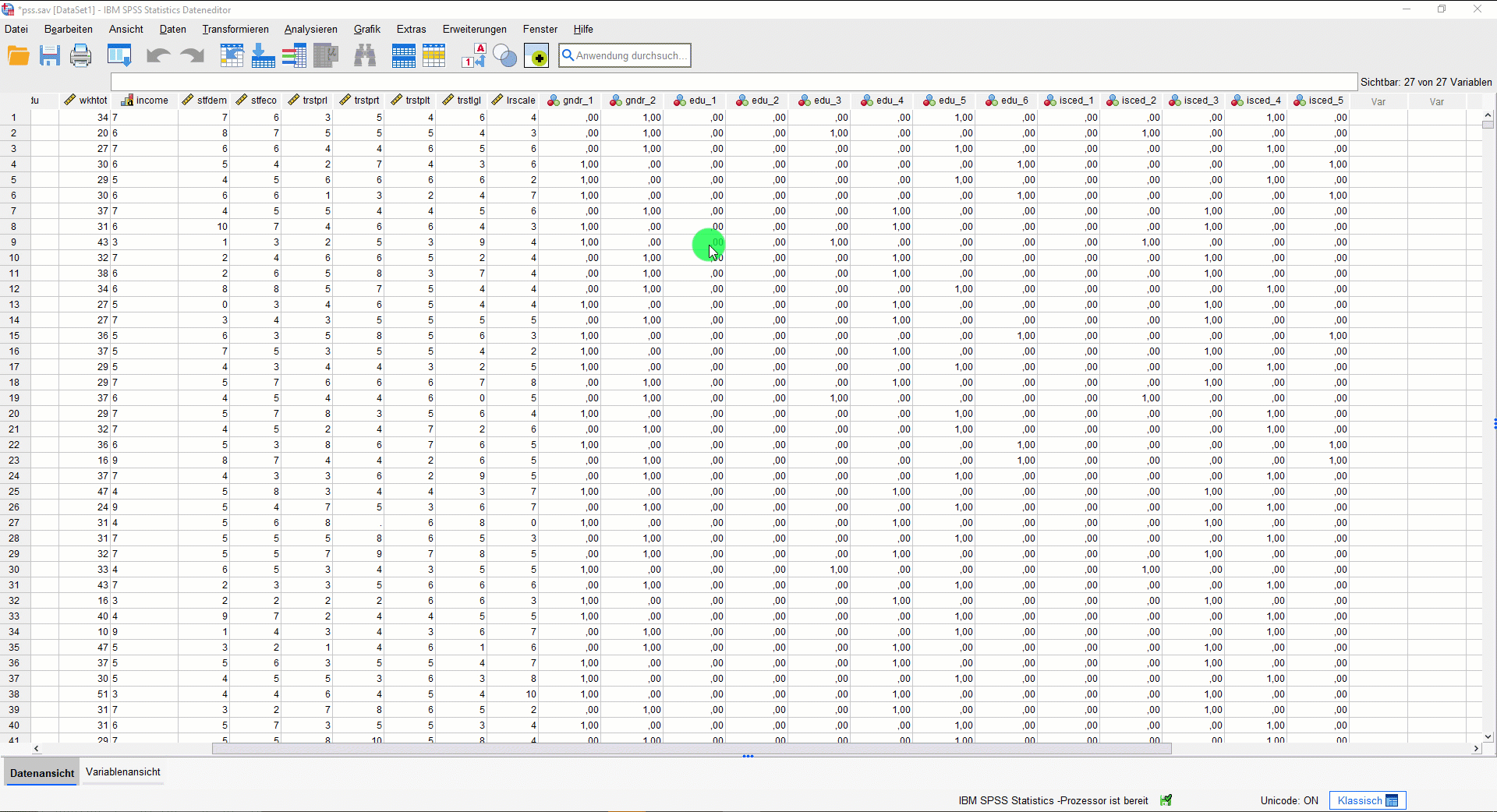
Task: Select the stfdem column header
Action: click(203, 101)
